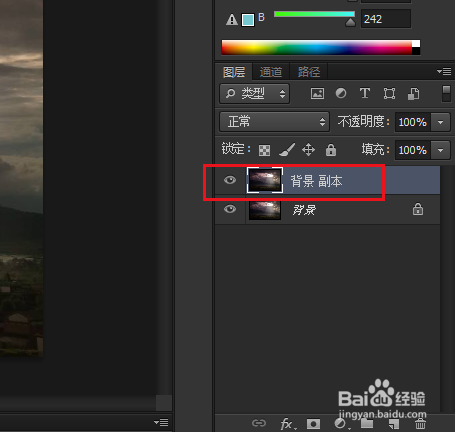Image resolution: width=455 pixels, height=432 pixels.
Task: Filter layers by shape layer icon
Action: [x=389, y=93]
